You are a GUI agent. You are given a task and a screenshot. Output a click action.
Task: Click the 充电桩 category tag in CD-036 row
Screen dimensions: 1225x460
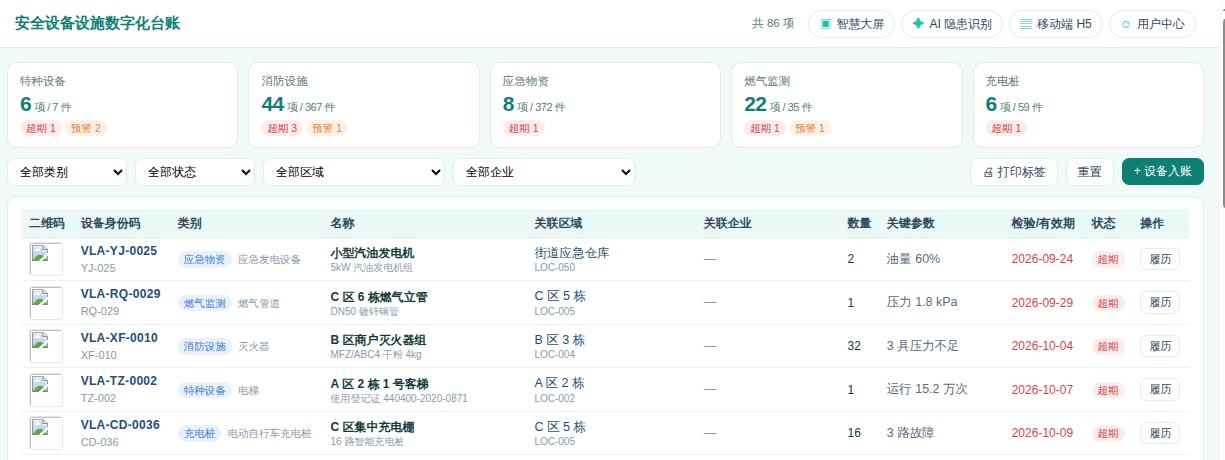[x=200, y=433]
